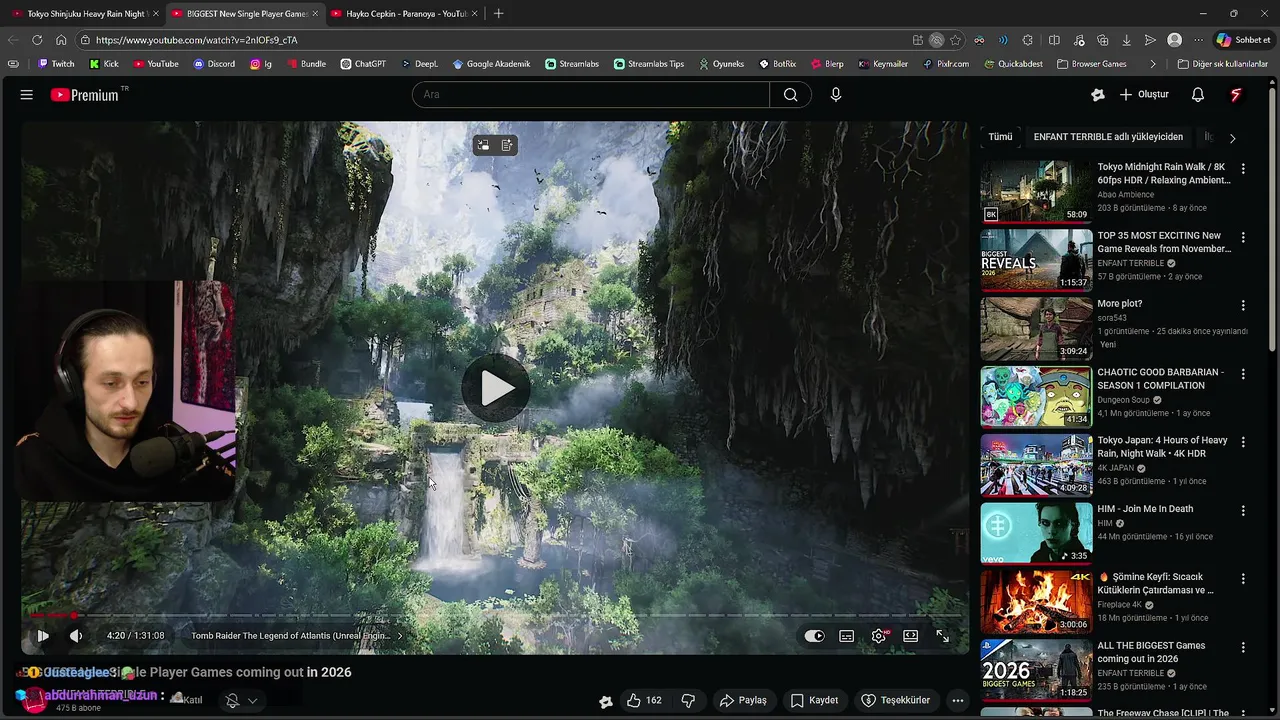Open Diğer sık kullanılanlar folder
The width and height of the screenshot is (1280, 720).
pyautogui.click(x=1222, y=64)
